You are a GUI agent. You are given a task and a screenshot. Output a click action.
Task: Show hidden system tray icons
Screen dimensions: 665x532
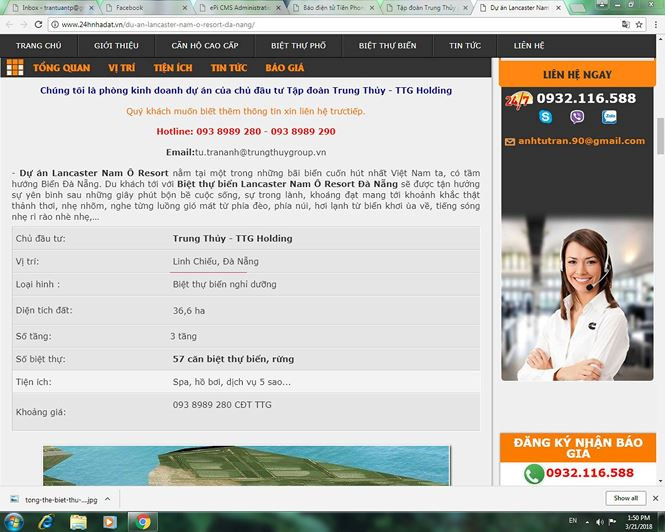tap(587, 522)
